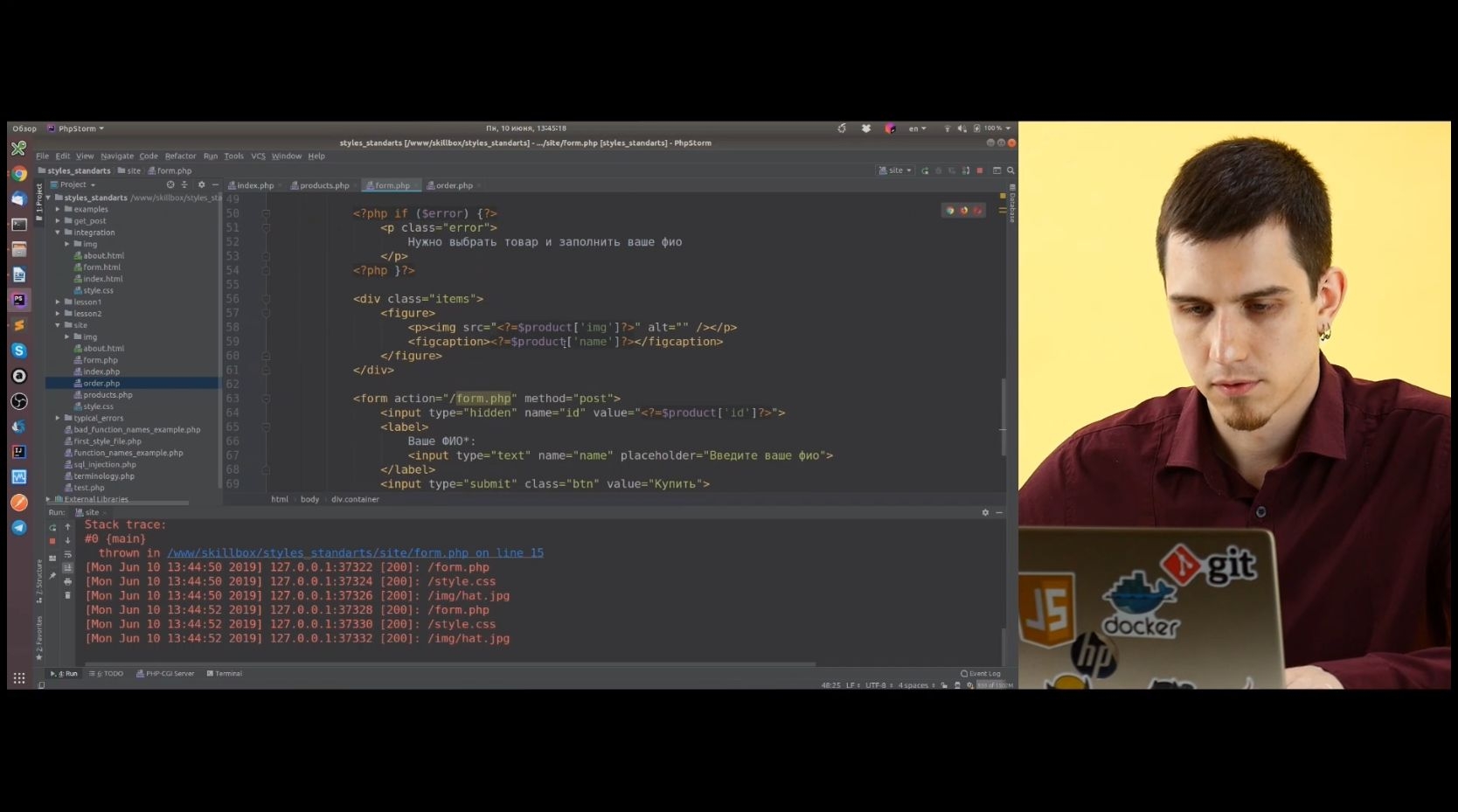
Task: Toggle scroll to end in Run console
Action: point(67,568)
